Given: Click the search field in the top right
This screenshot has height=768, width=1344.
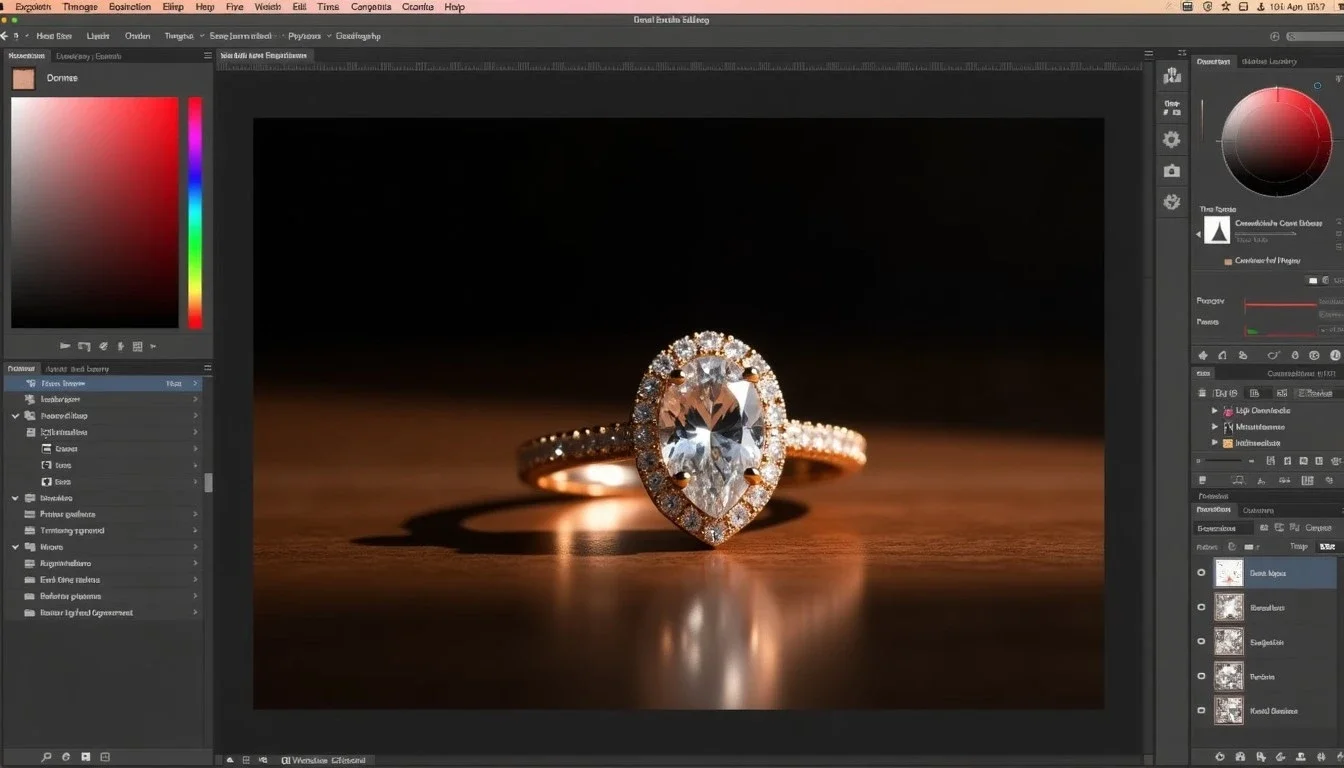Looking at the screenshot, I should (1315, 36).
